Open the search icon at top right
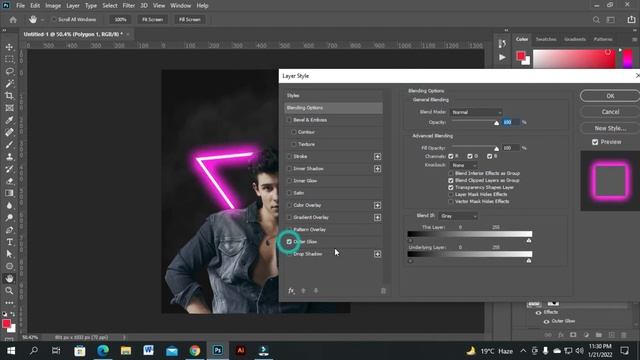The width and height of the screenshot is (640, 360). 596,20
